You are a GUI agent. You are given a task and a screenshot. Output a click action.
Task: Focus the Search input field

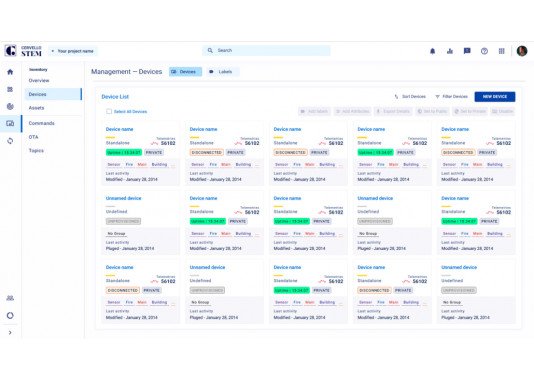point(266,50)
